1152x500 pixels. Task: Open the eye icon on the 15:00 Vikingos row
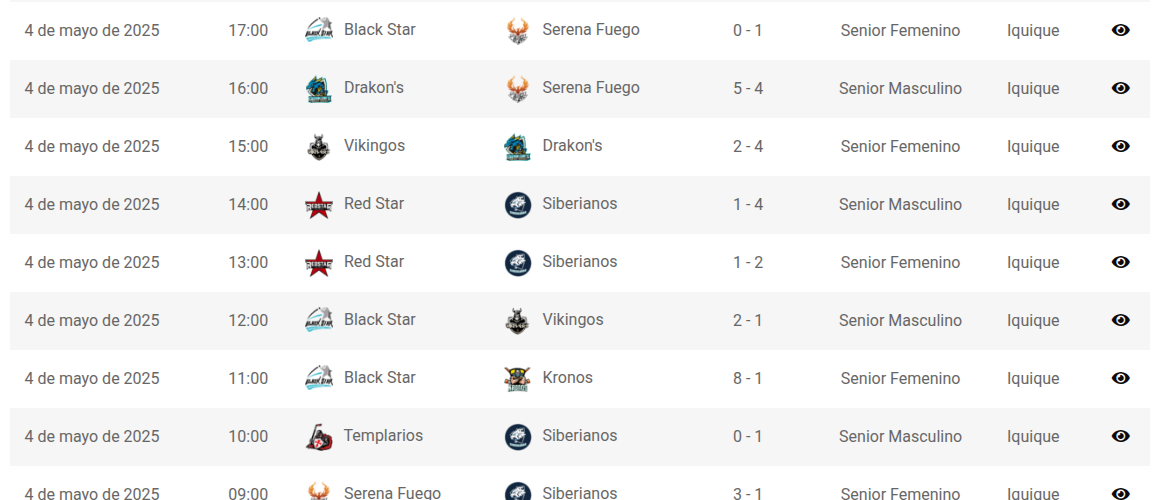(1120, 146)
